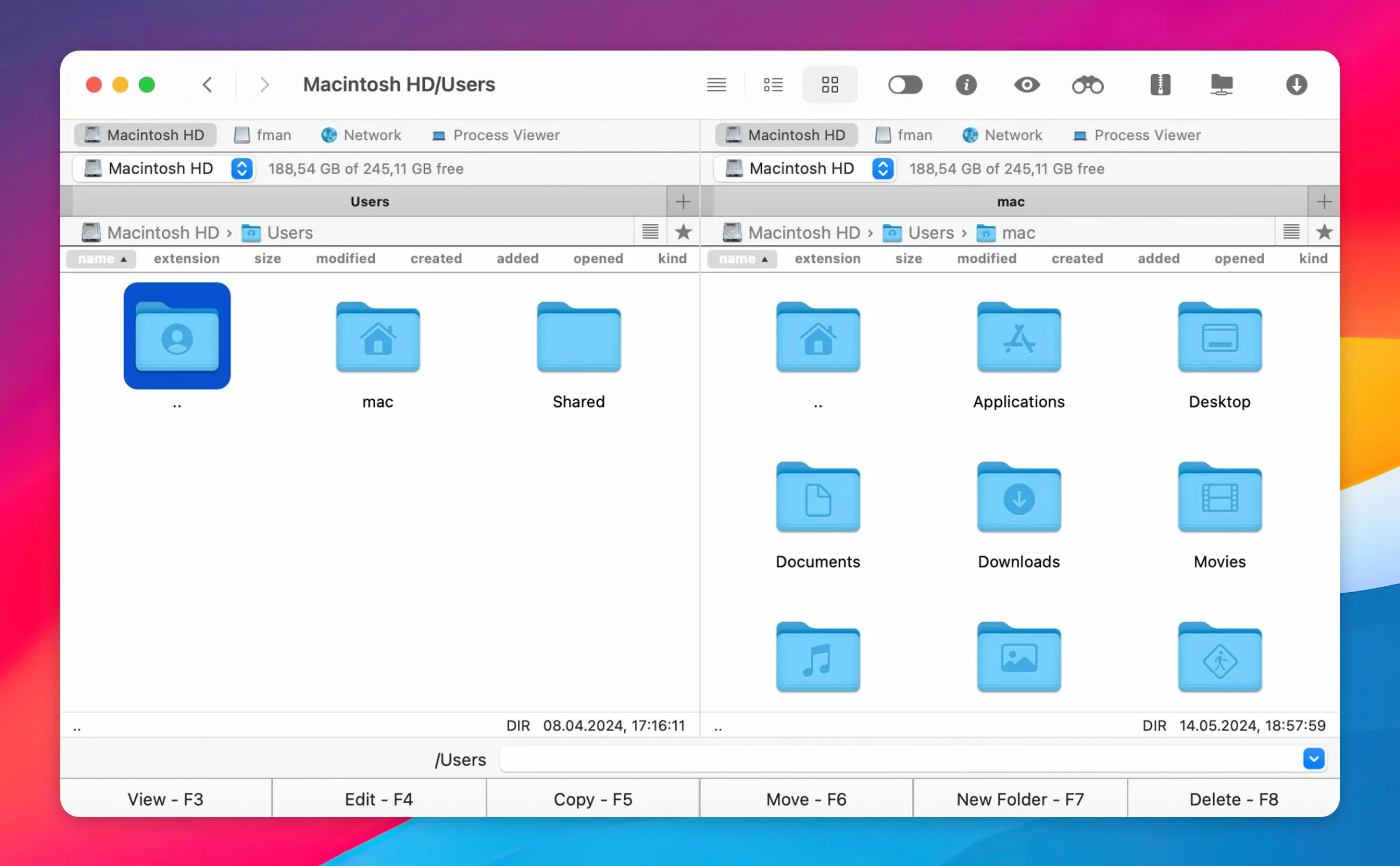Click the network connection monitor icon

pyautogui.click(x=1222, y=85)
